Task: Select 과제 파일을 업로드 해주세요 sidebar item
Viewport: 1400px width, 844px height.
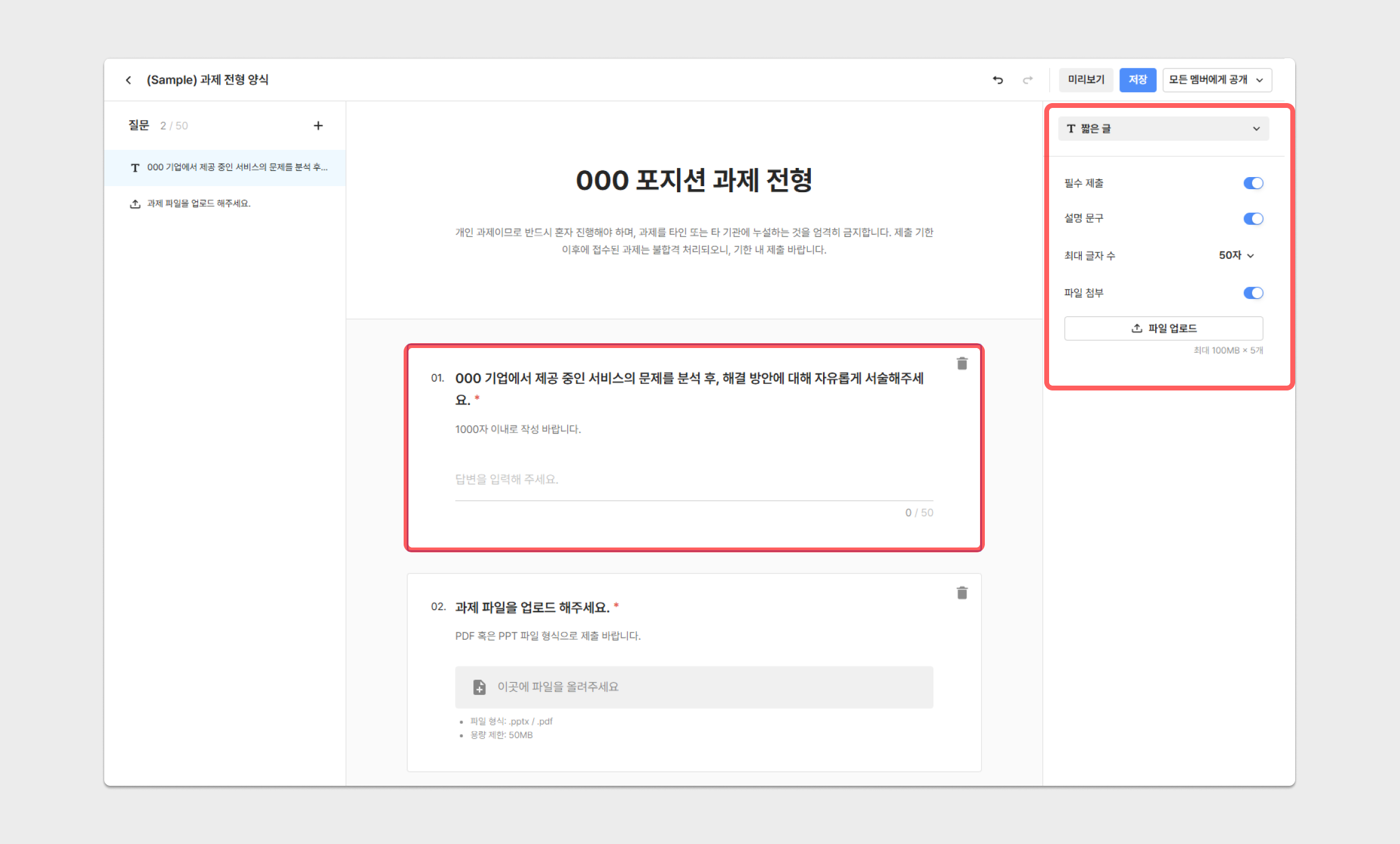Action: point(199,204)
